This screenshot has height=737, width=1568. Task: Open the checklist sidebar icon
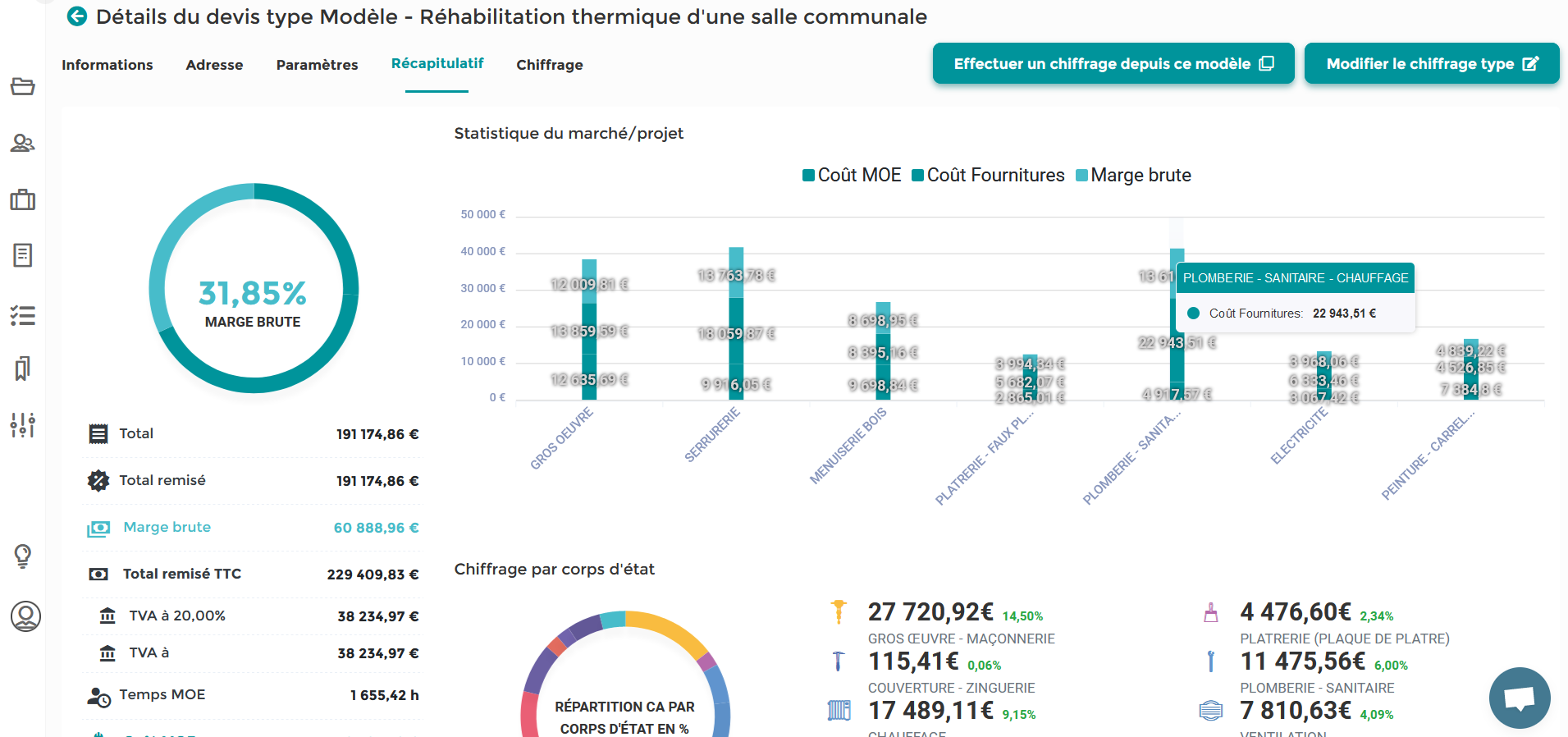click(x=23, y=315)
